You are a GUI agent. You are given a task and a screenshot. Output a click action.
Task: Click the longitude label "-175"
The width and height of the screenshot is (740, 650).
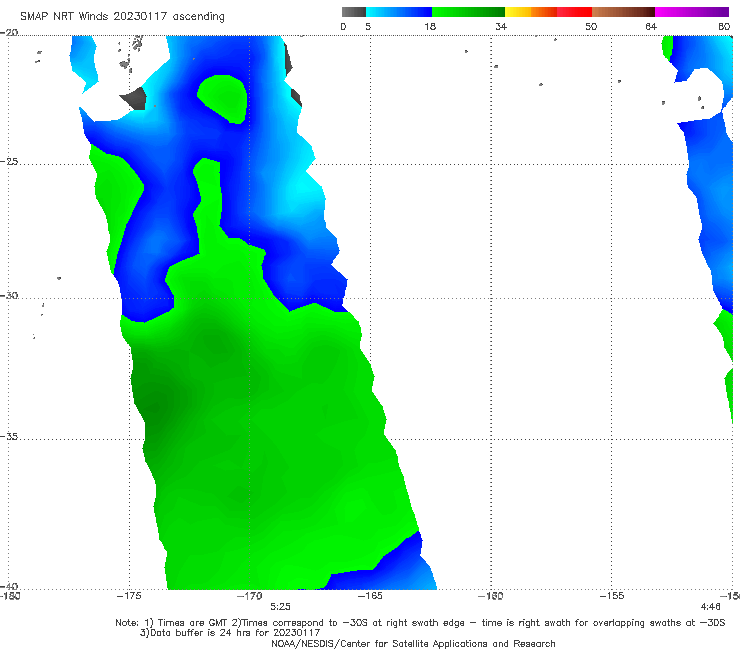point(129,596)
